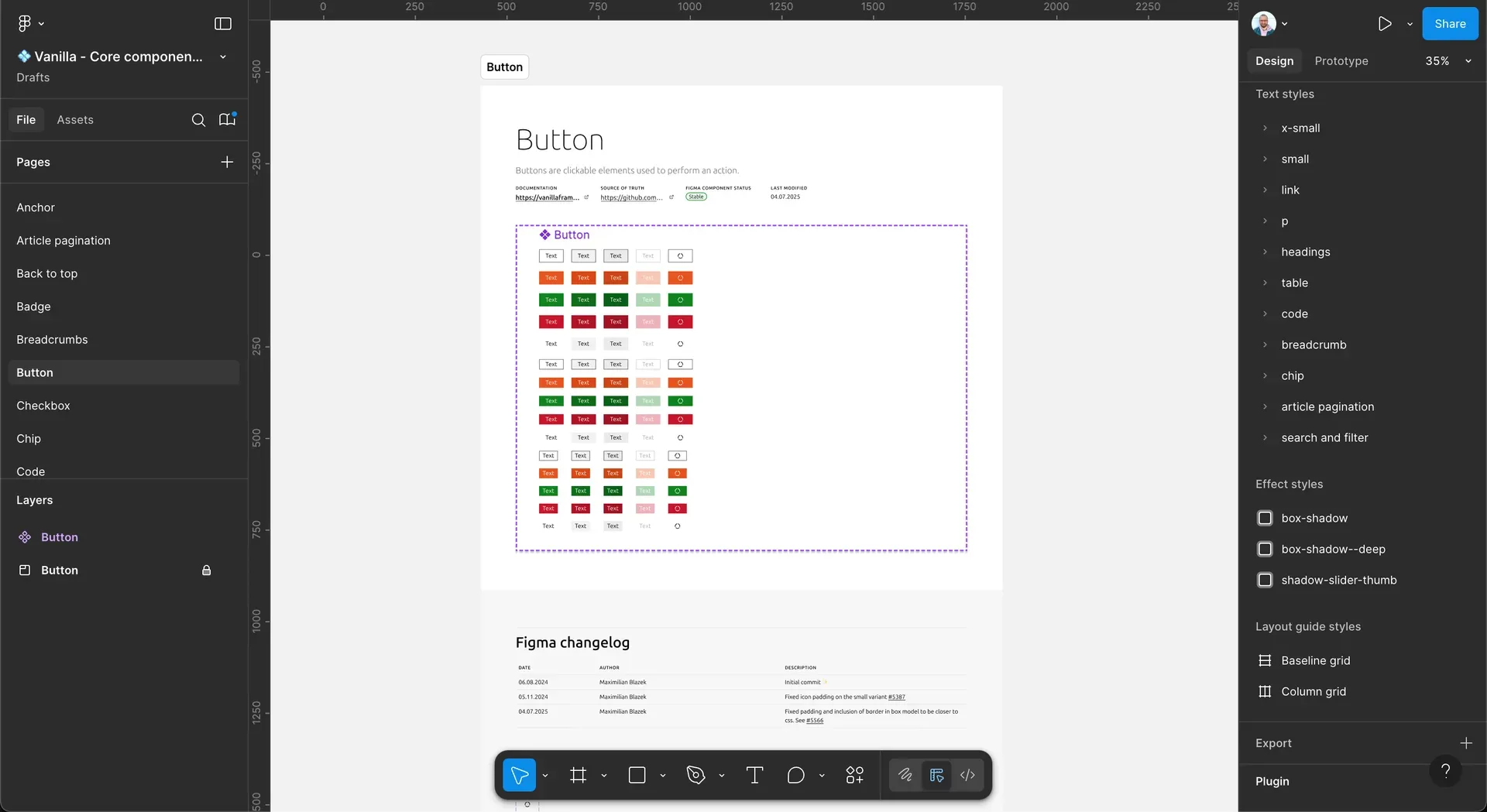Open the zoom level 35% dropdown
Screen dimensions: 1487x812
[1445, 60]
